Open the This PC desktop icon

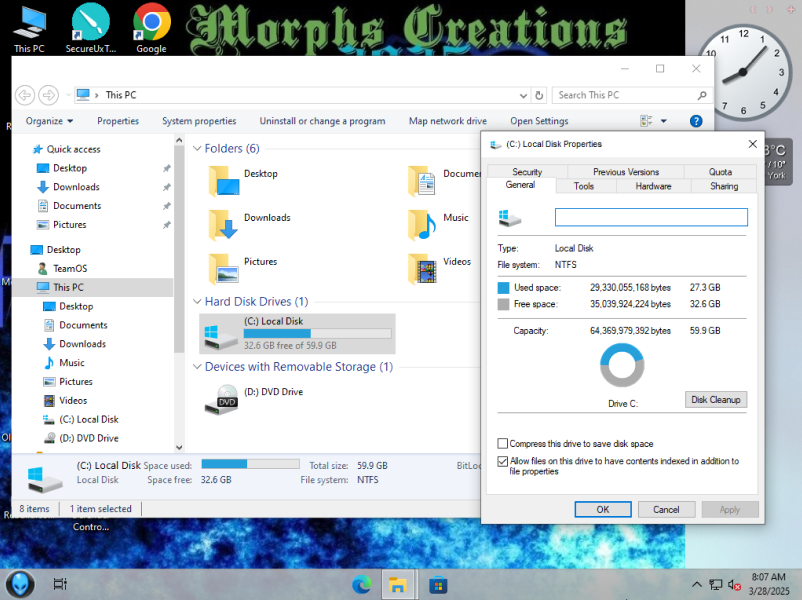point(29,29)
